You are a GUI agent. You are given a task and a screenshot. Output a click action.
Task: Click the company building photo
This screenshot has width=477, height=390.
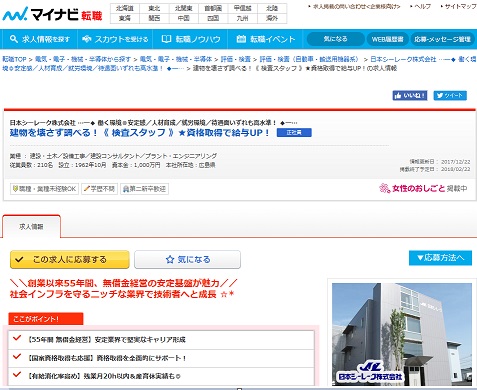pyautogui.click(x=402, y=334)
